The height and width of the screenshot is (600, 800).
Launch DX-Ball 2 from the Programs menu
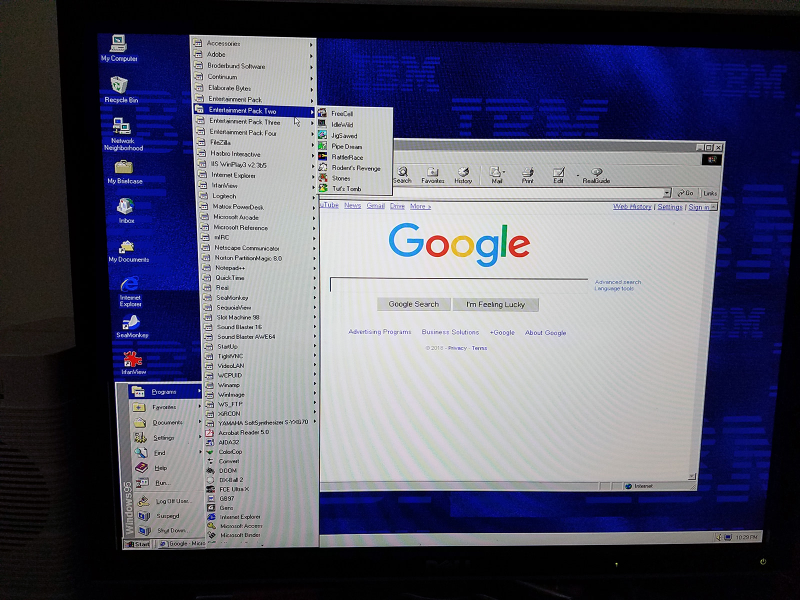point(262,480)
